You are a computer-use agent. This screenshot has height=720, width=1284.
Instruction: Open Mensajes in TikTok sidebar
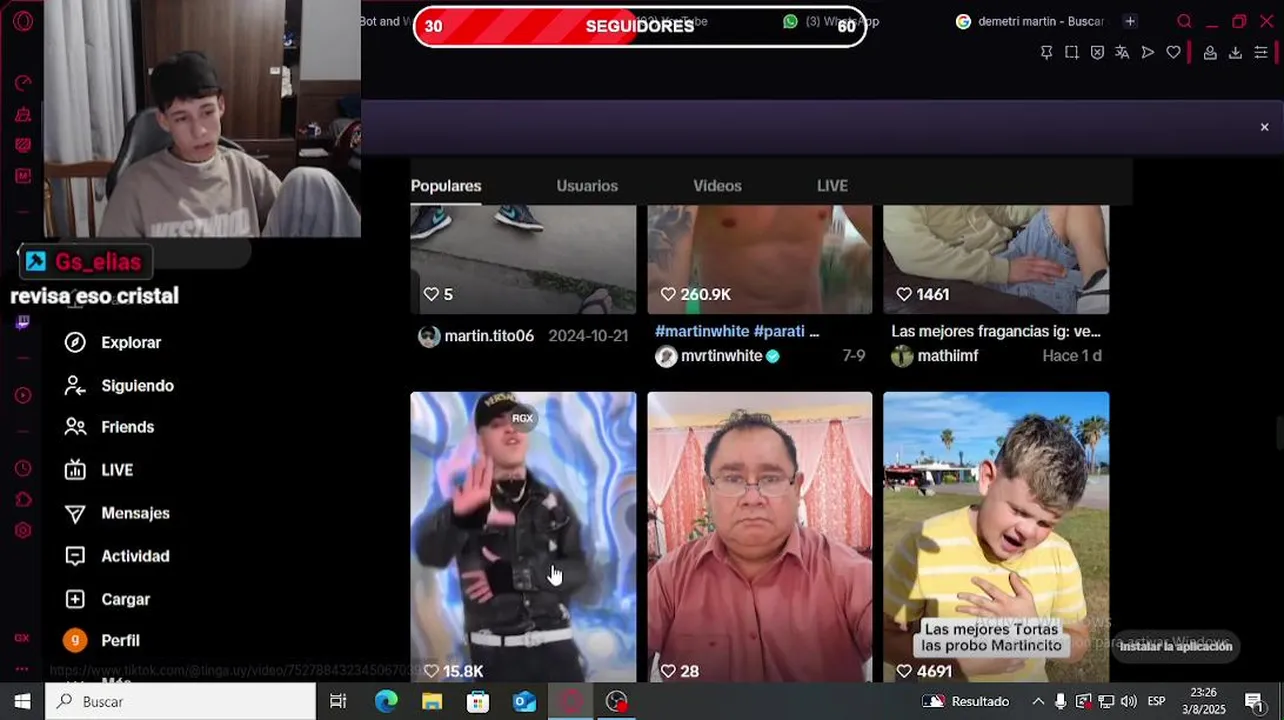click(116, 513)
